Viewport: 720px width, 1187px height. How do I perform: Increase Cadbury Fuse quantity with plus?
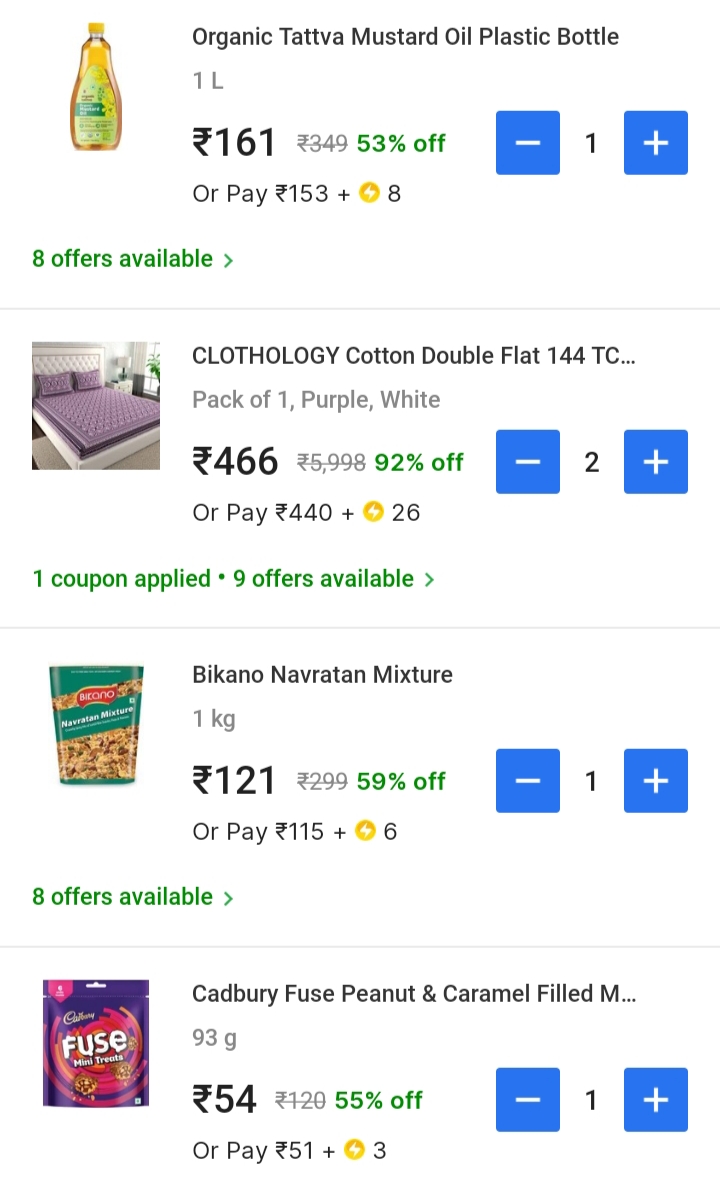[655, 1100]
